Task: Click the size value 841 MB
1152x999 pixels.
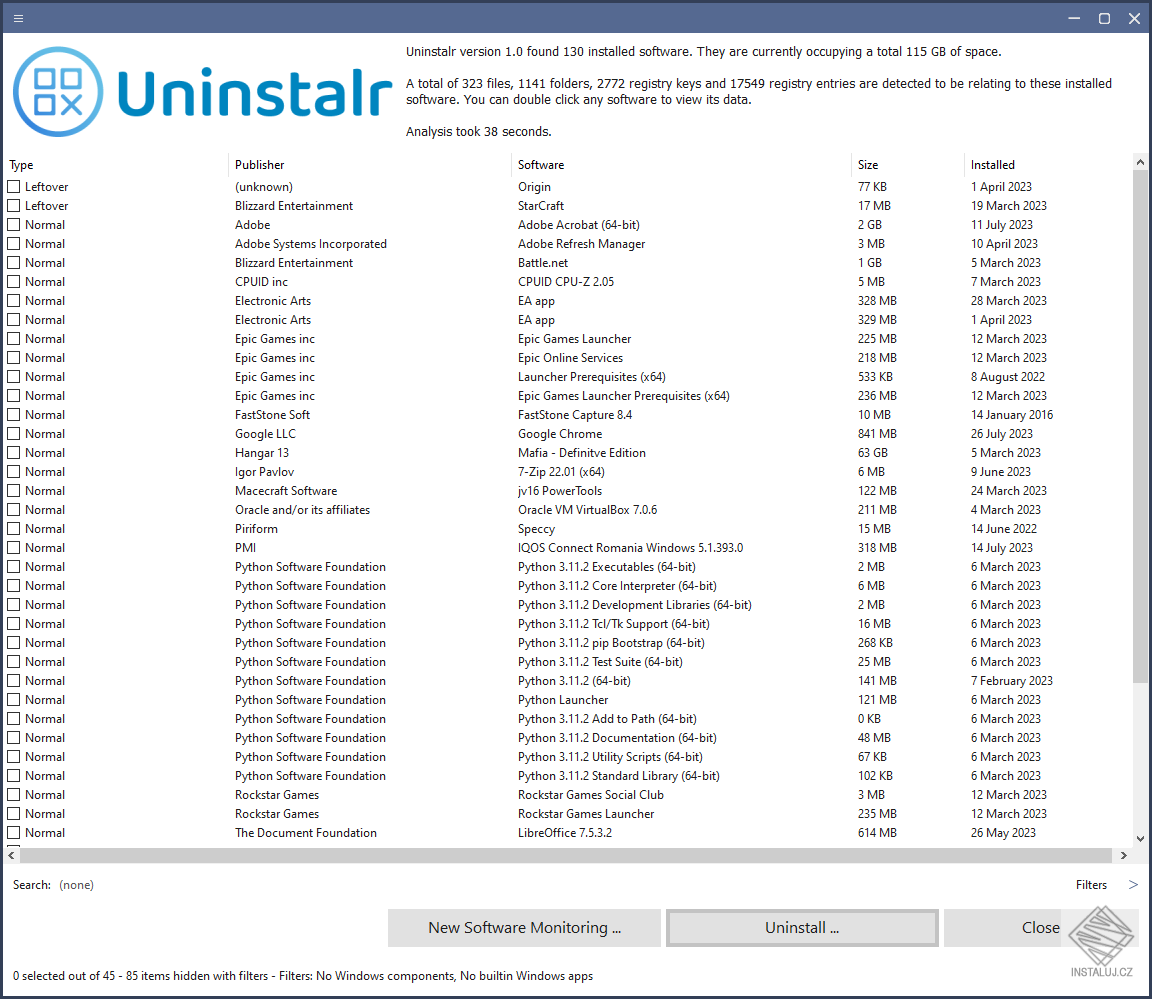Action: pyautogui.click(x=877, y=433)
